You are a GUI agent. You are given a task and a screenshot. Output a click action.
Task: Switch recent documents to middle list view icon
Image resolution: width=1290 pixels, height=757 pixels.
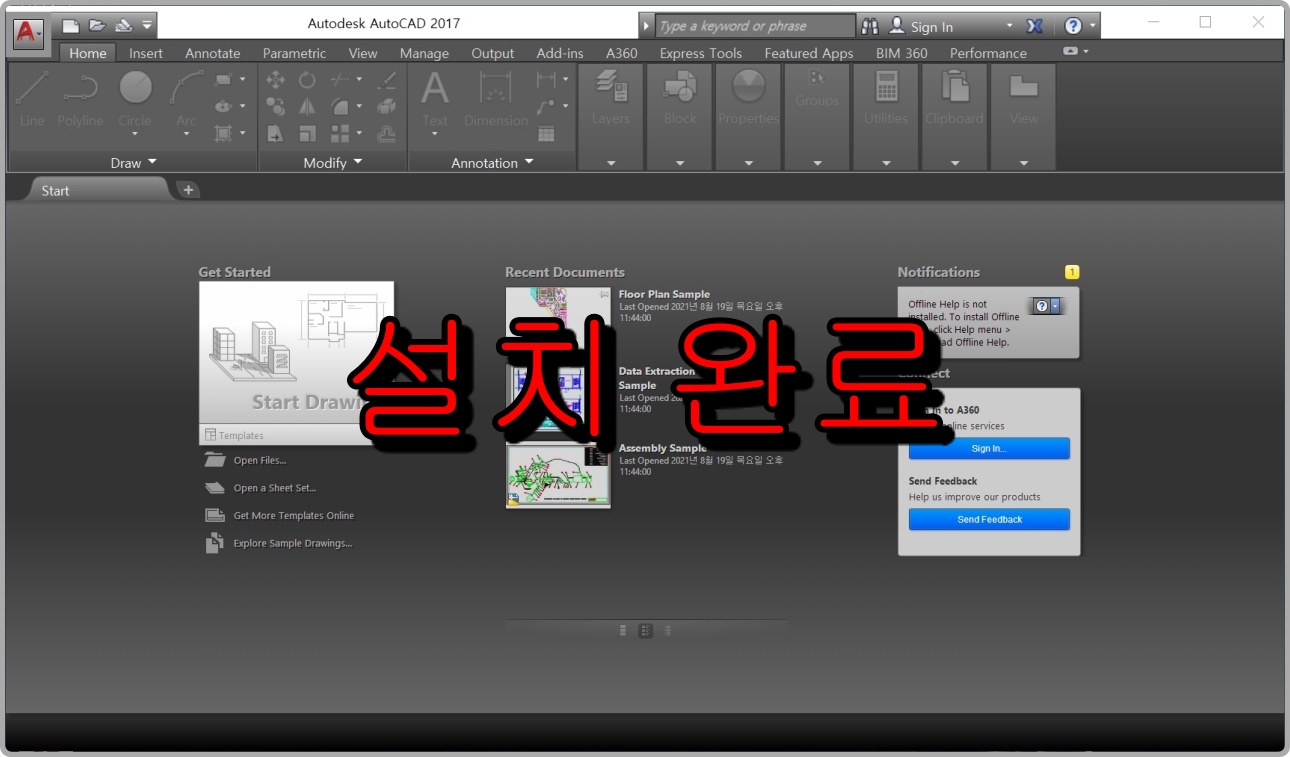click(x=646, y=630)
